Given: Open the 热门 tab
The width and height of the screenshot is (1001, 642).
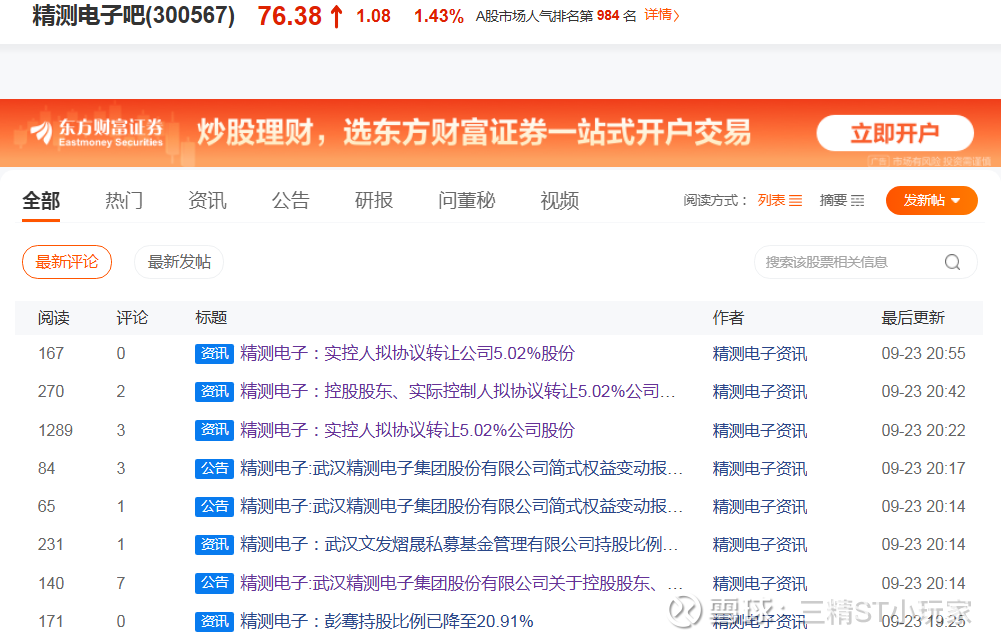Looking at the screenshot, I should [x=124, y=200].
